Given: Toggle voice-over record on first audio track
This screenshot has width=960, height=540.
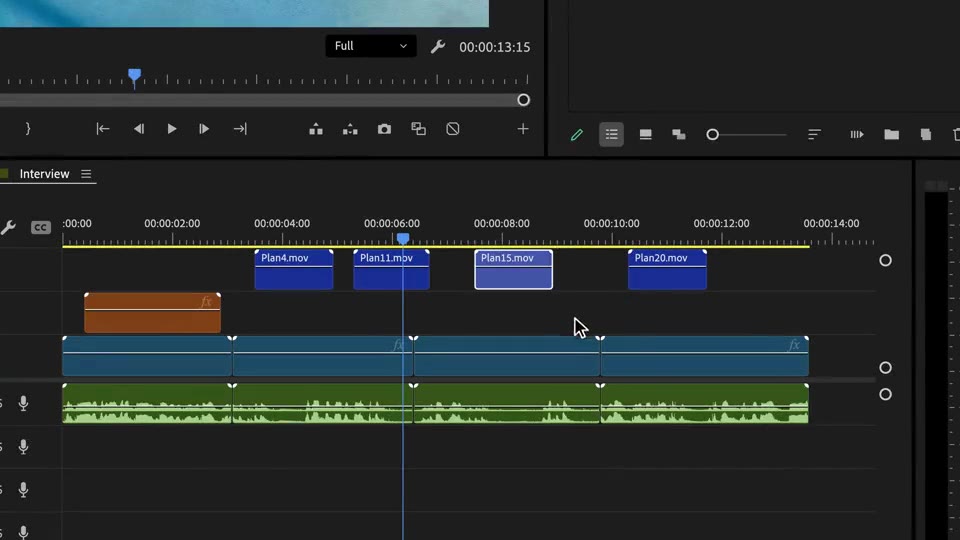Looking at the screenshot, I should [x=23, y=403].
